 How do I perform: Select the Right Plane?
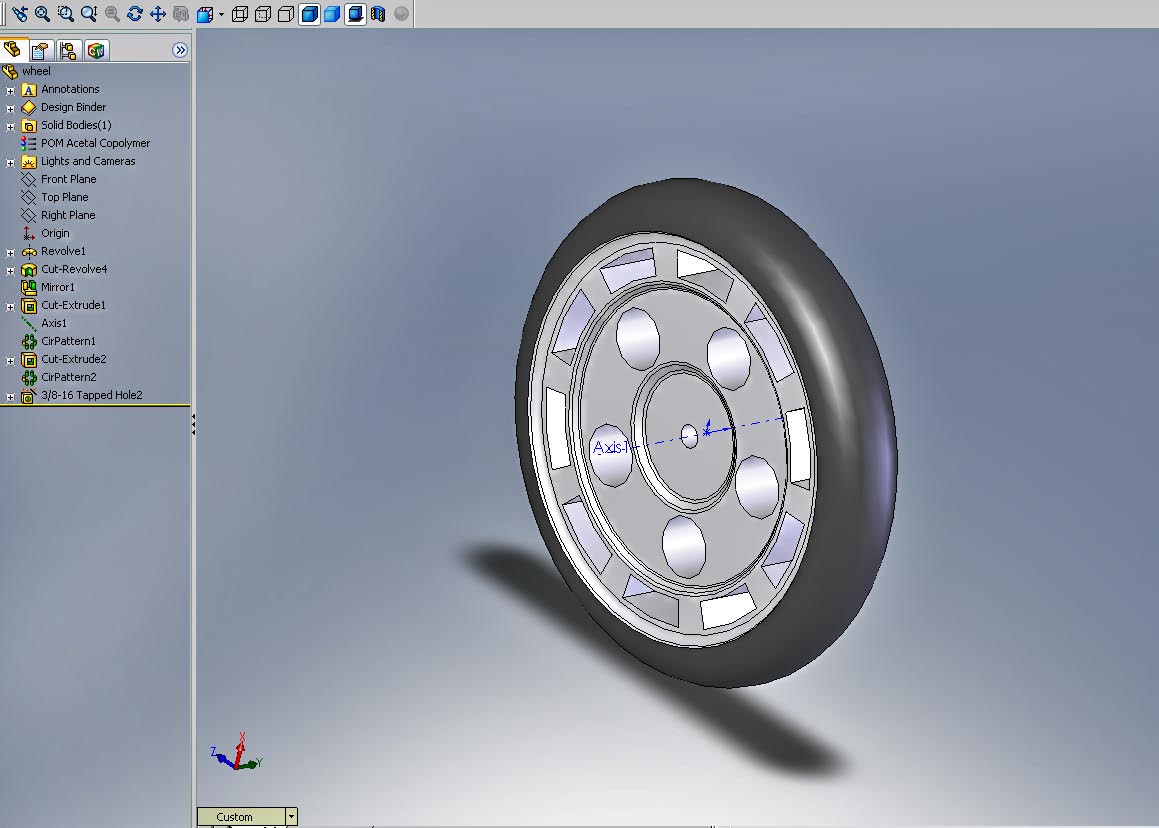click(x=68, y=215)
